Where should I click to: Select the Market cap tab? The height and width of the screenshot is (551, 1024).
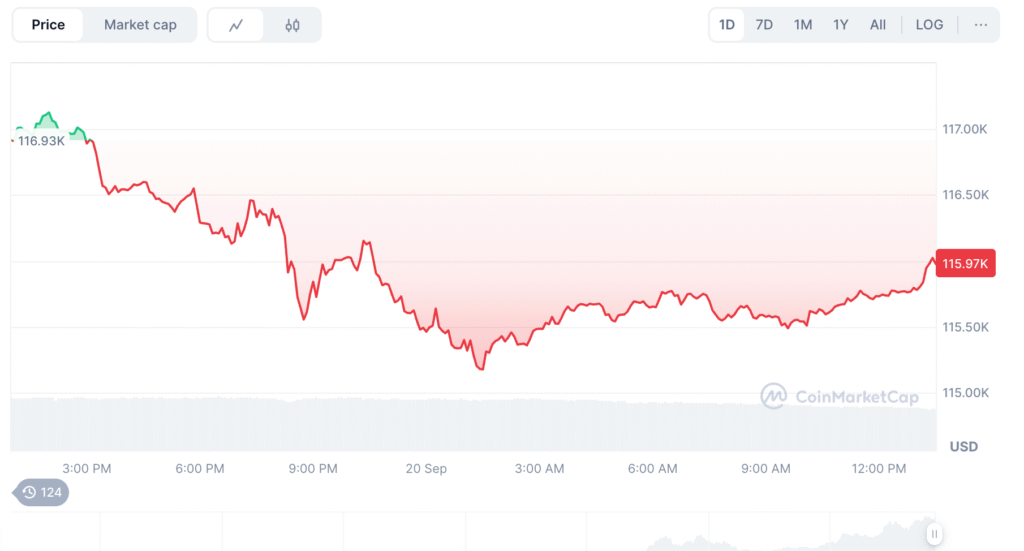(x=140, y=25)
